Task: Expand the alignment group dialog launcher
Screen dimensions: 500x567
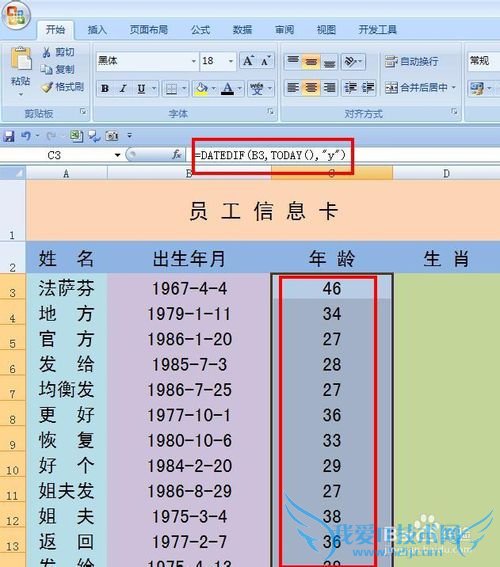Action: pos(454,111)
